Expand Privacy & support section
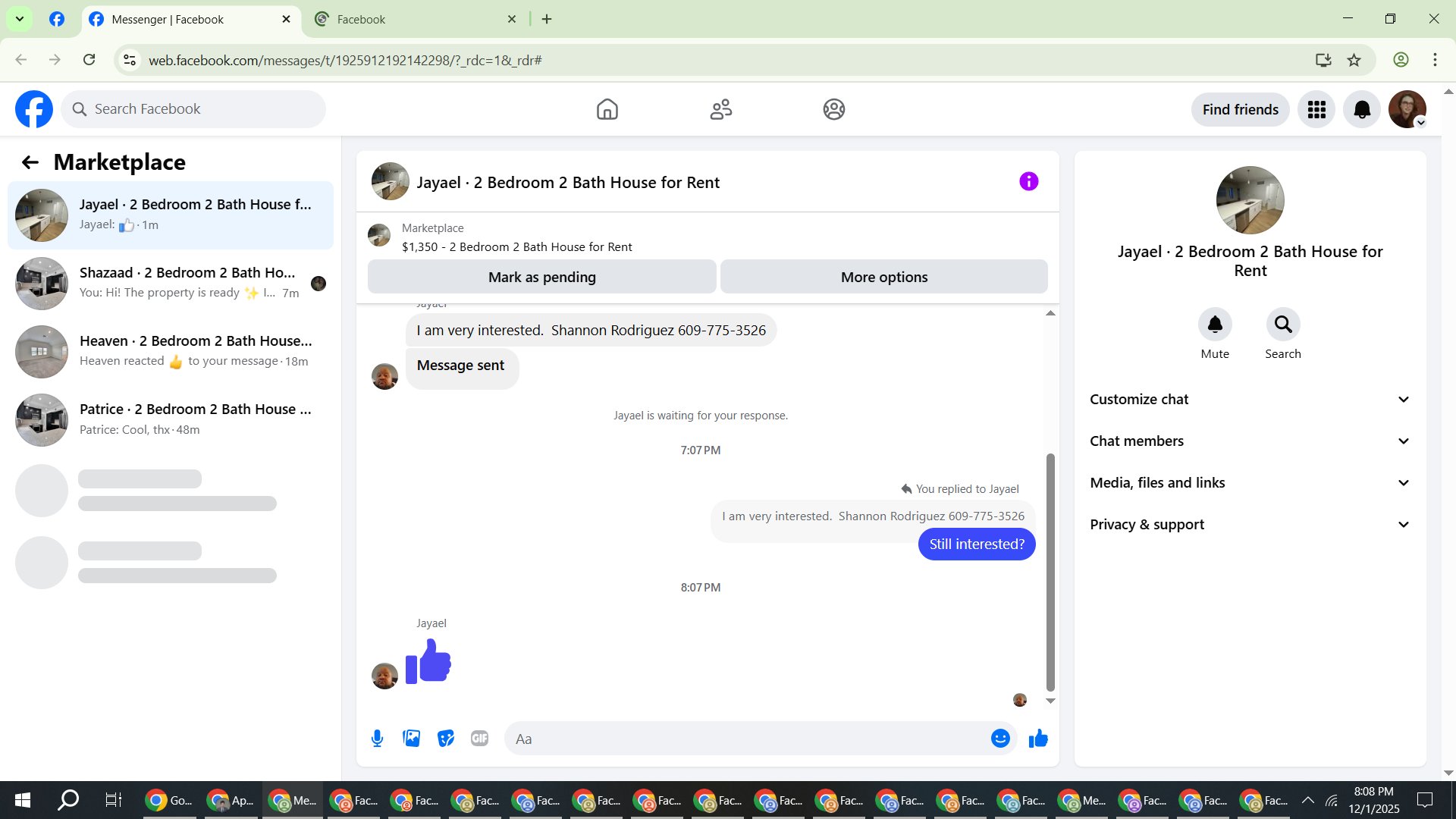Screen dimensions: 1456x819 point(1250,525)
